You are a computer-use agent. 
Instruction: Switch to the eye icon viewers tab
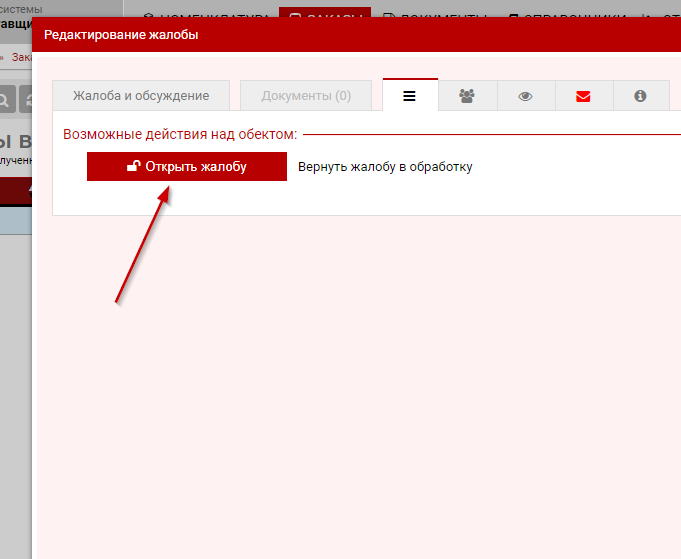pos(525,96)
